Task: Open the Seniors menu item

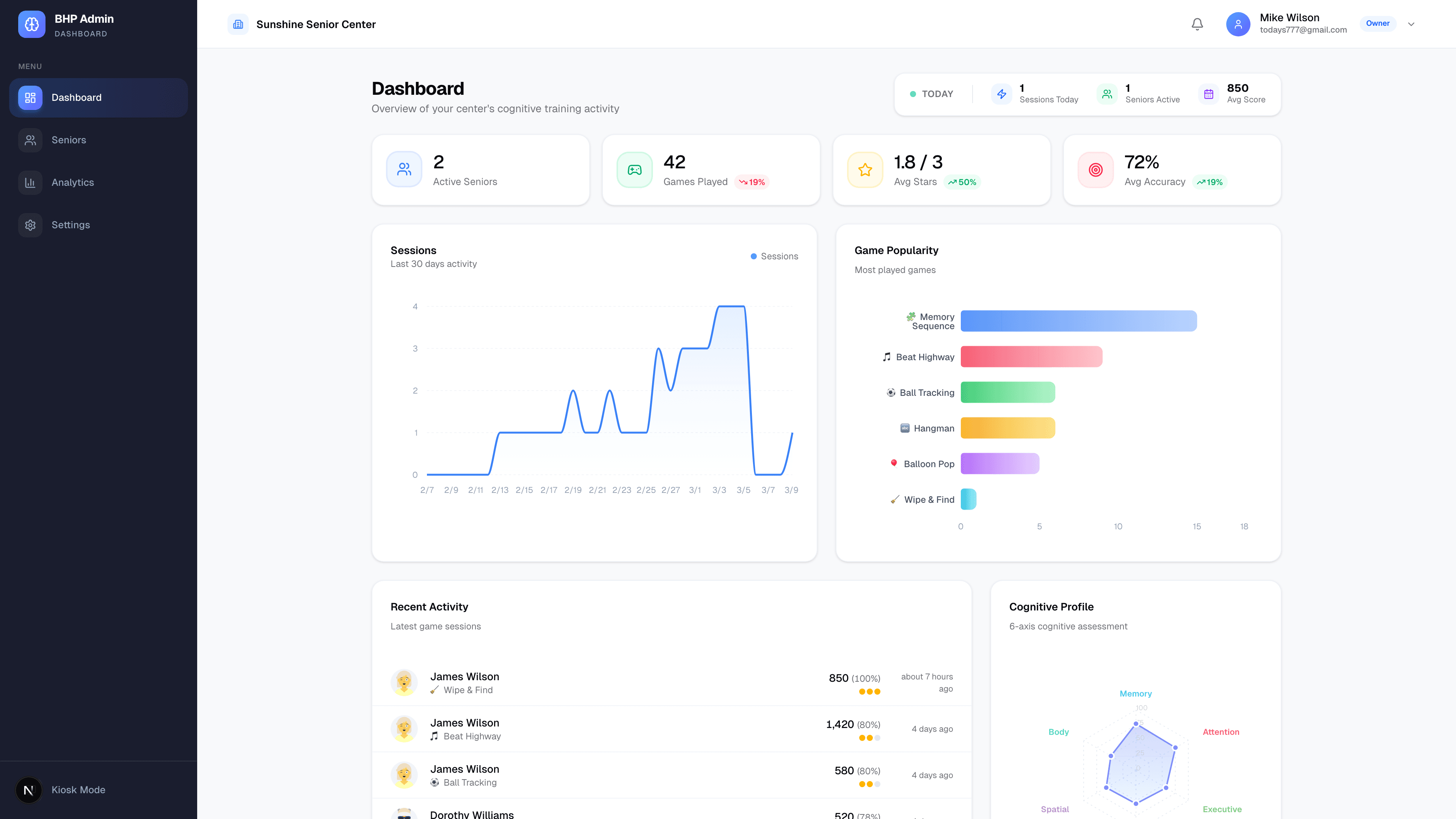Action: pyautogui.click(x=69, y=140)
